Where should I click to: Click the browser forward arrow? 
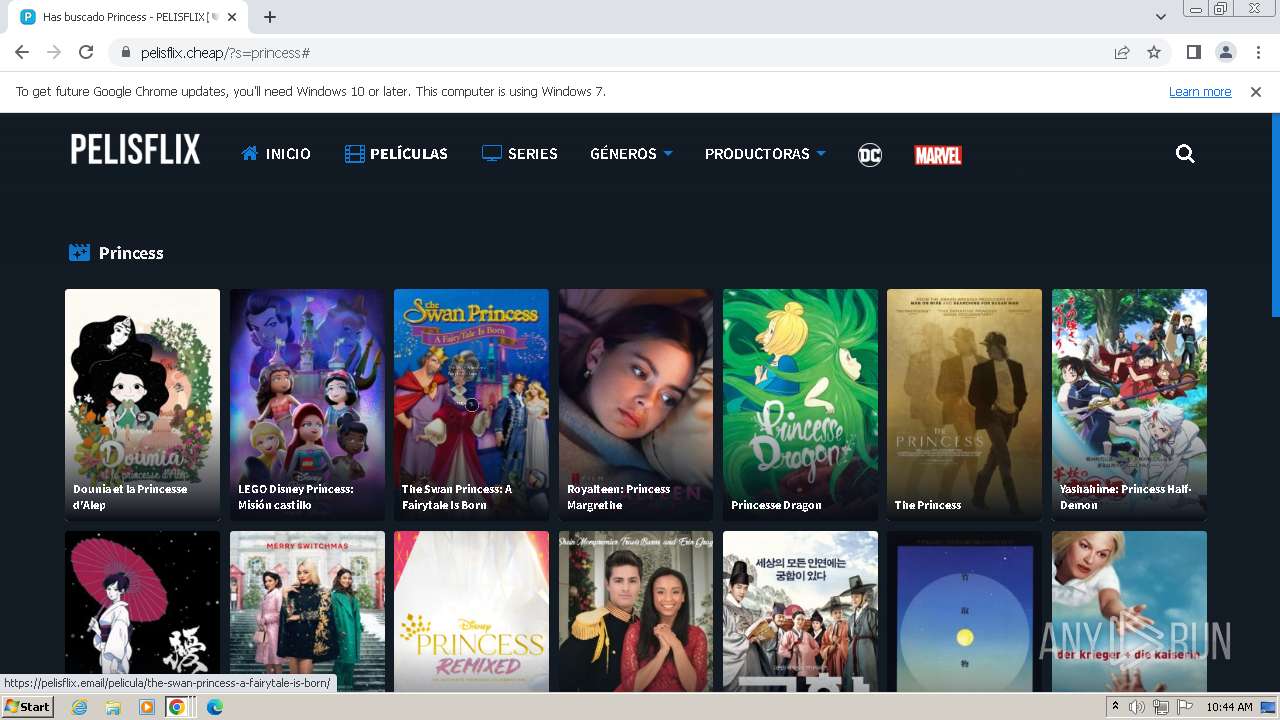point(54,52)
